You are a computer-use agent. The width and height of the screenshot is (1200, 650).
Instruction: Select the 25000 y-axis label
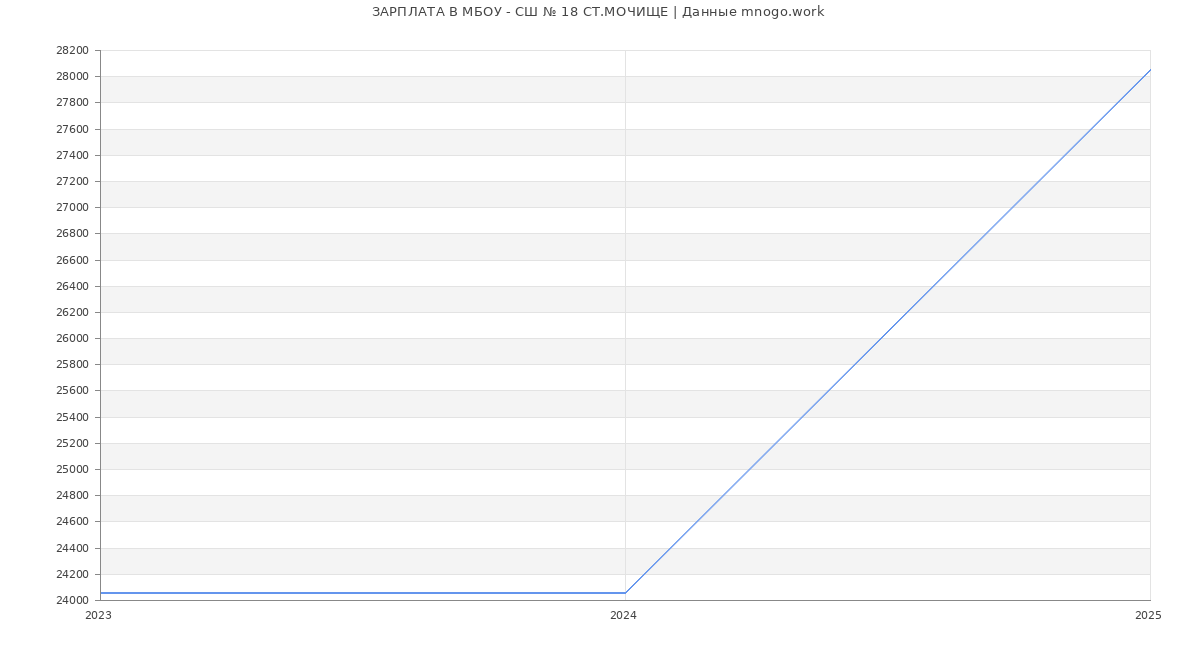tap(72, 470)
